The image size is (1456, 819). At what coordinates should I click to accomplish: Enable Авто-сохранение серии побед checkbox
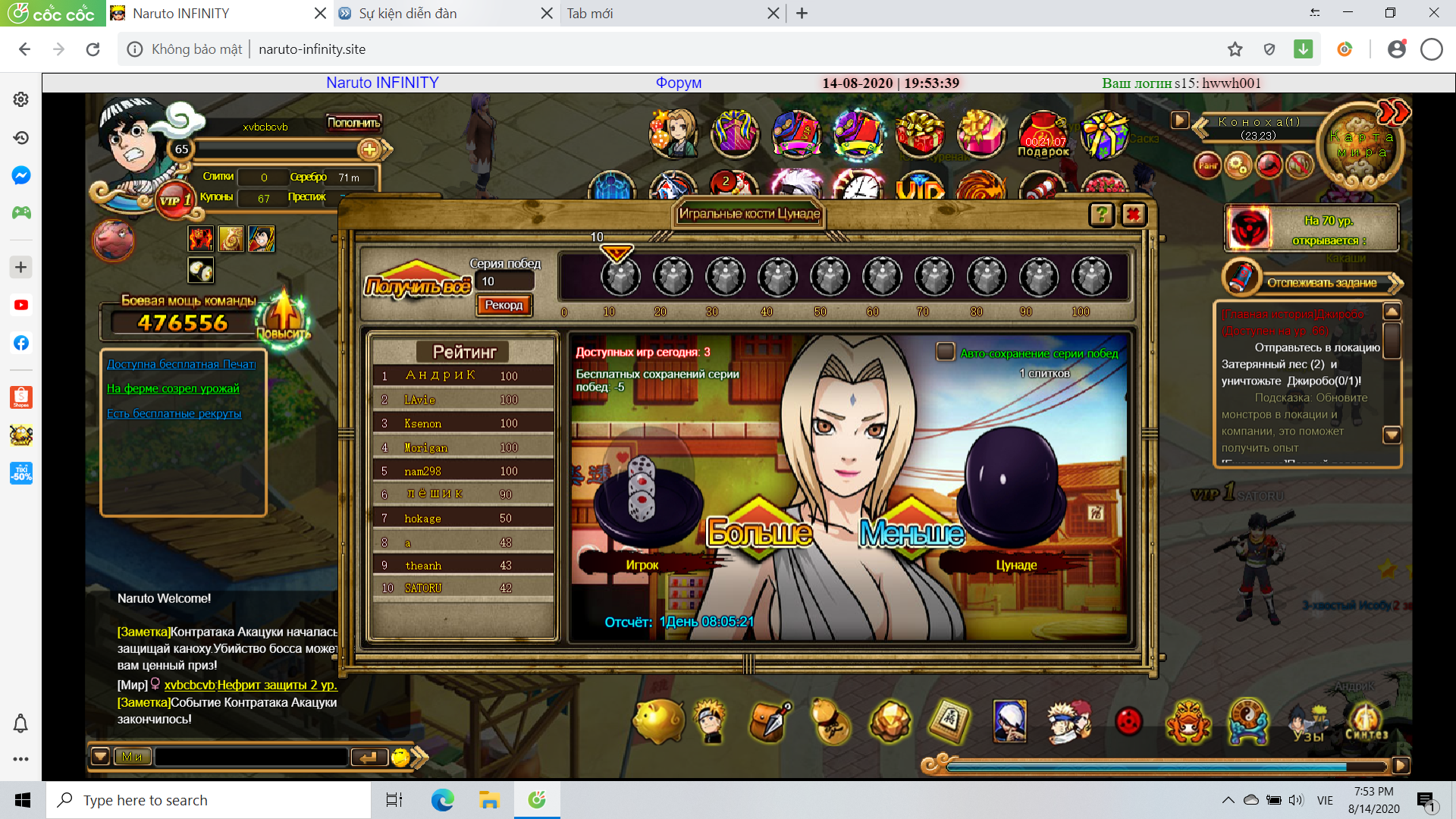pyautogui.click(x=946, y=352)
